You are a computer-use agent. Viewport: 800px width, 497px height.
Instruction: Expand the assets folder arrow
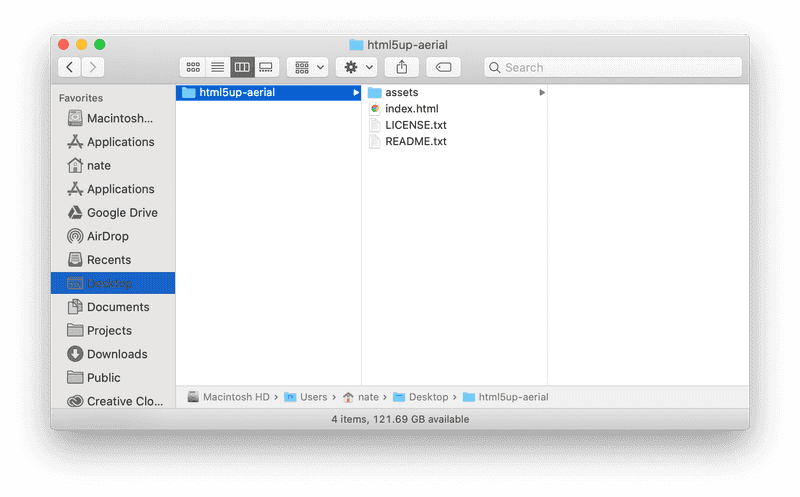click(x=542, y=92)
